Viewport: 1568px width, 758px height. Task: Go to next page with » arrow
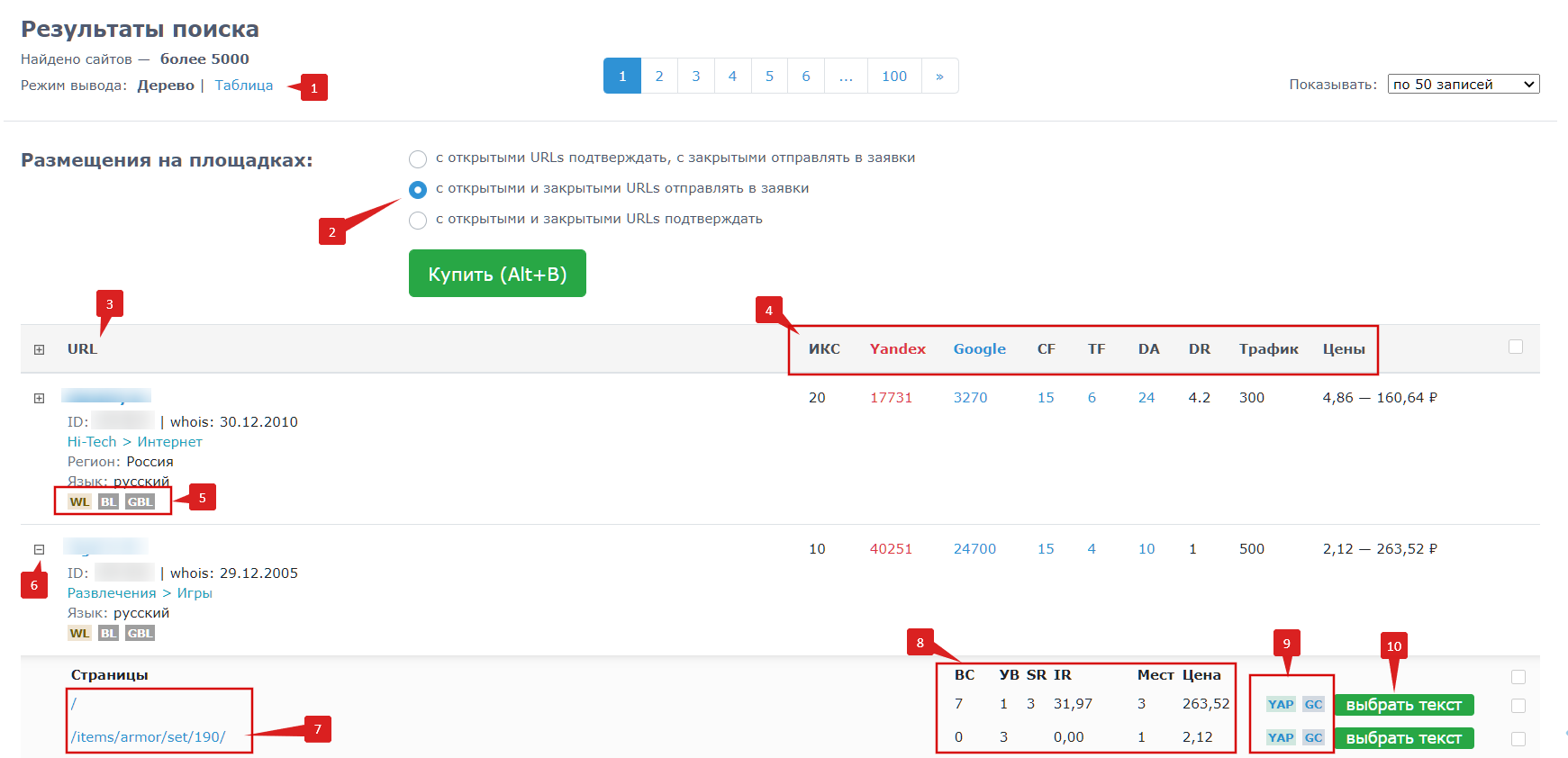pyautogui.click(x=939, y=76)
